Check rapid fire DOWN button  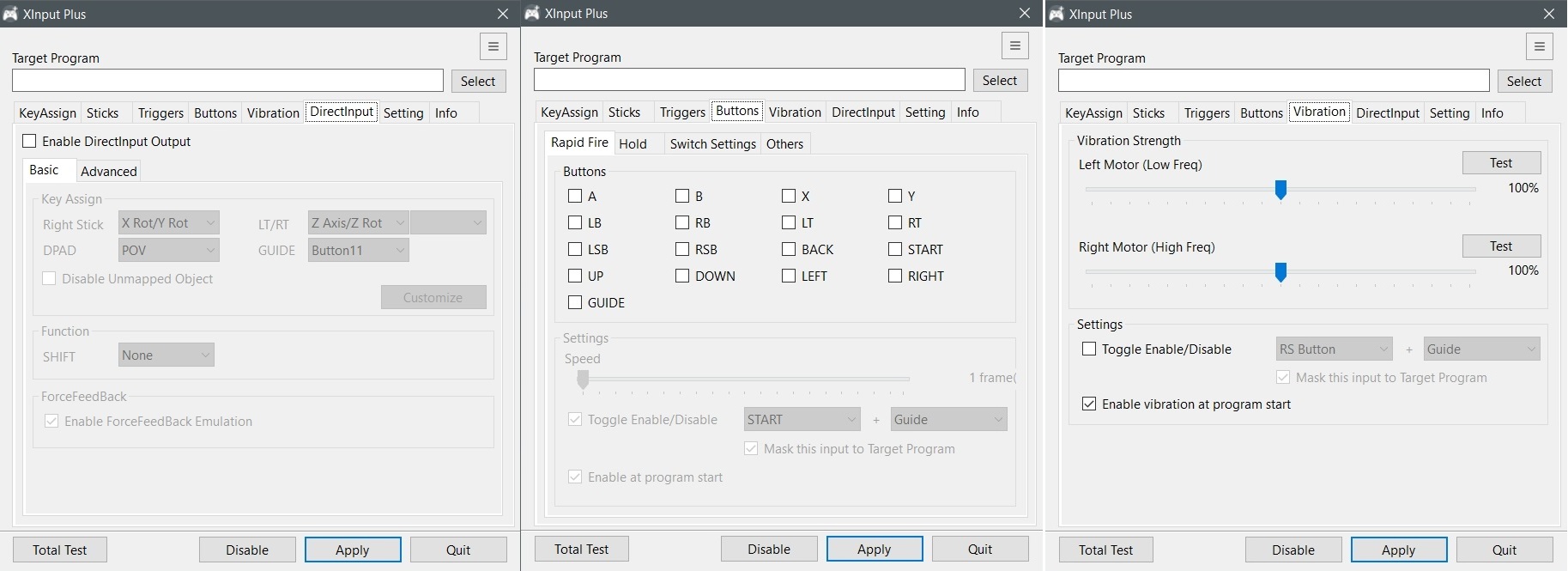682,276
